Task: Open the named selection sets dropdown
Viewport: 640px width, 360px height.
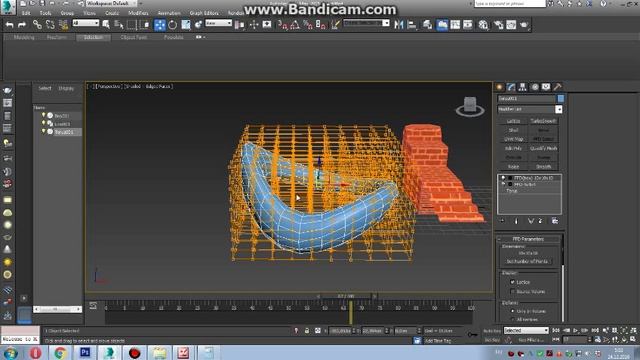Action: click(367, 23)
